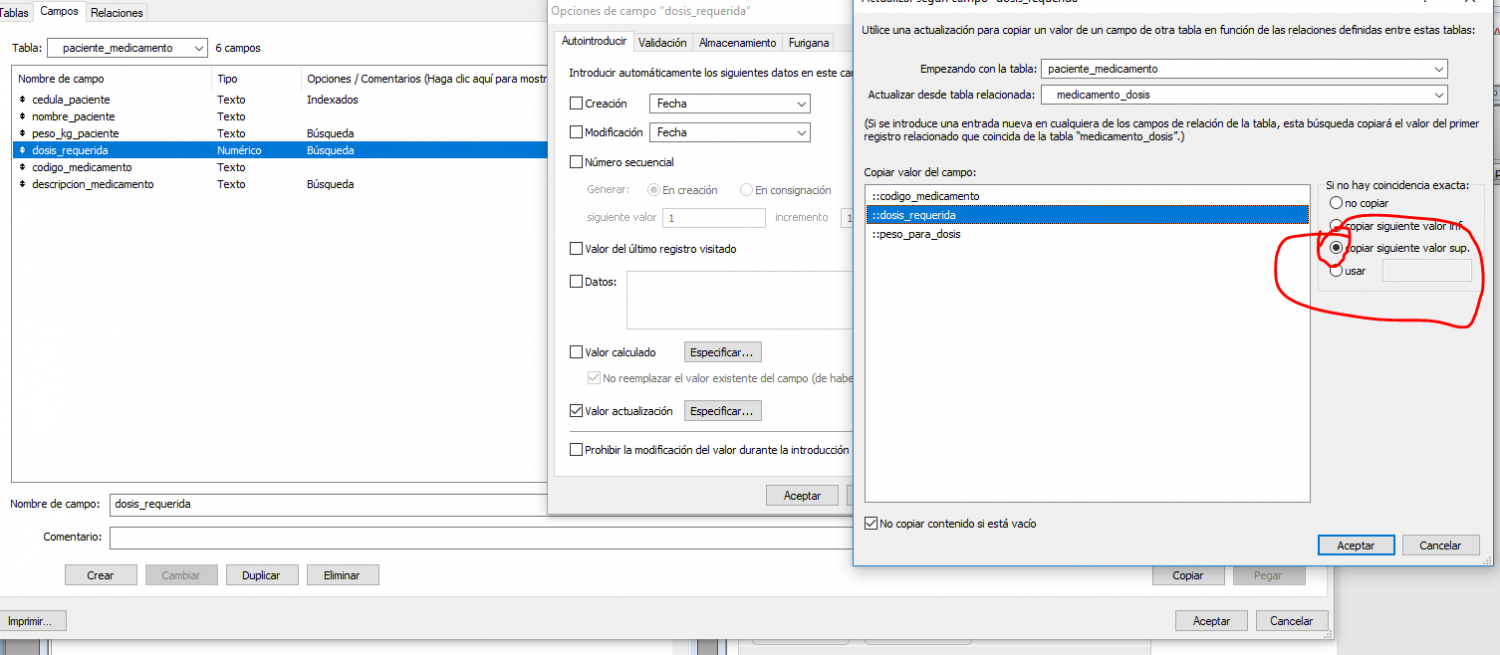
Task: Expand 'Empezando con la tabla' dropdown
Action: [1243, 69]
